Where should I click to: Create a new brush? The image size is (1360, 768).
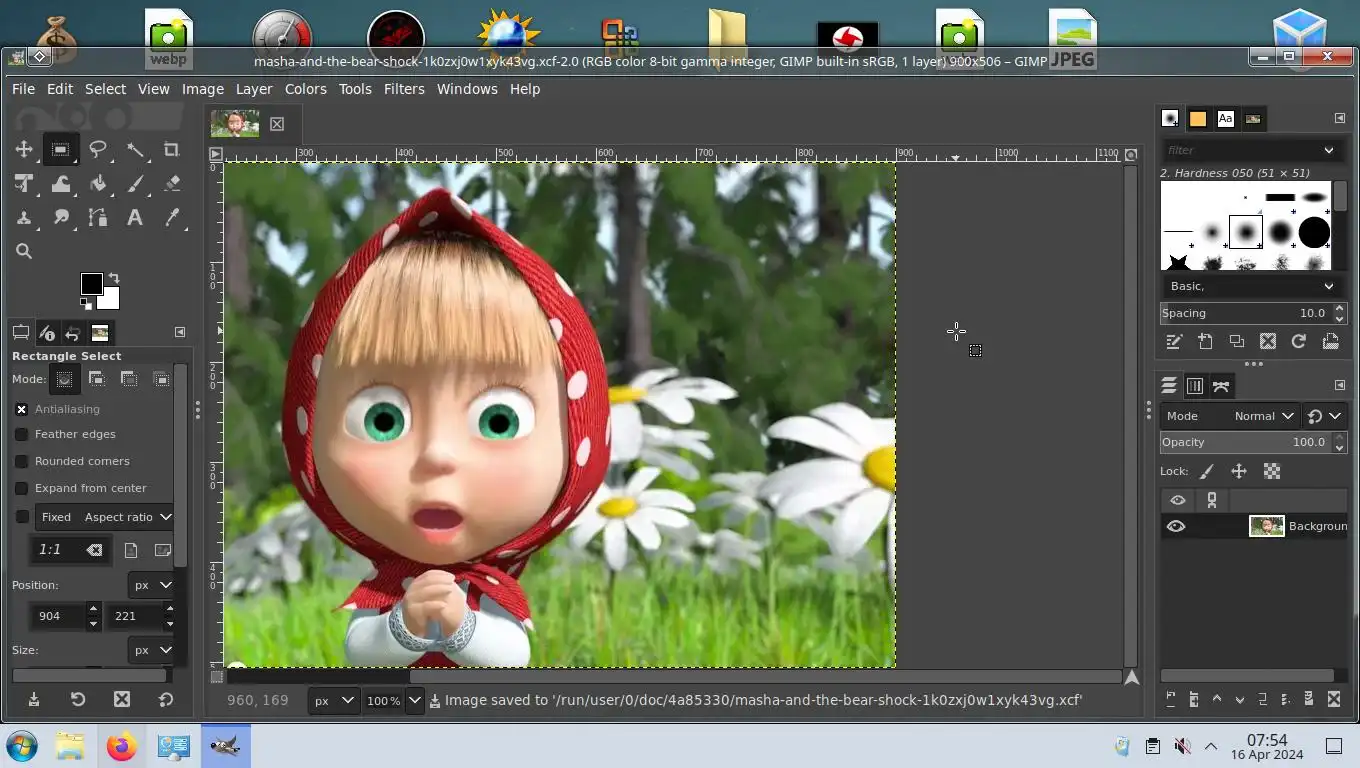point(1205,341)
